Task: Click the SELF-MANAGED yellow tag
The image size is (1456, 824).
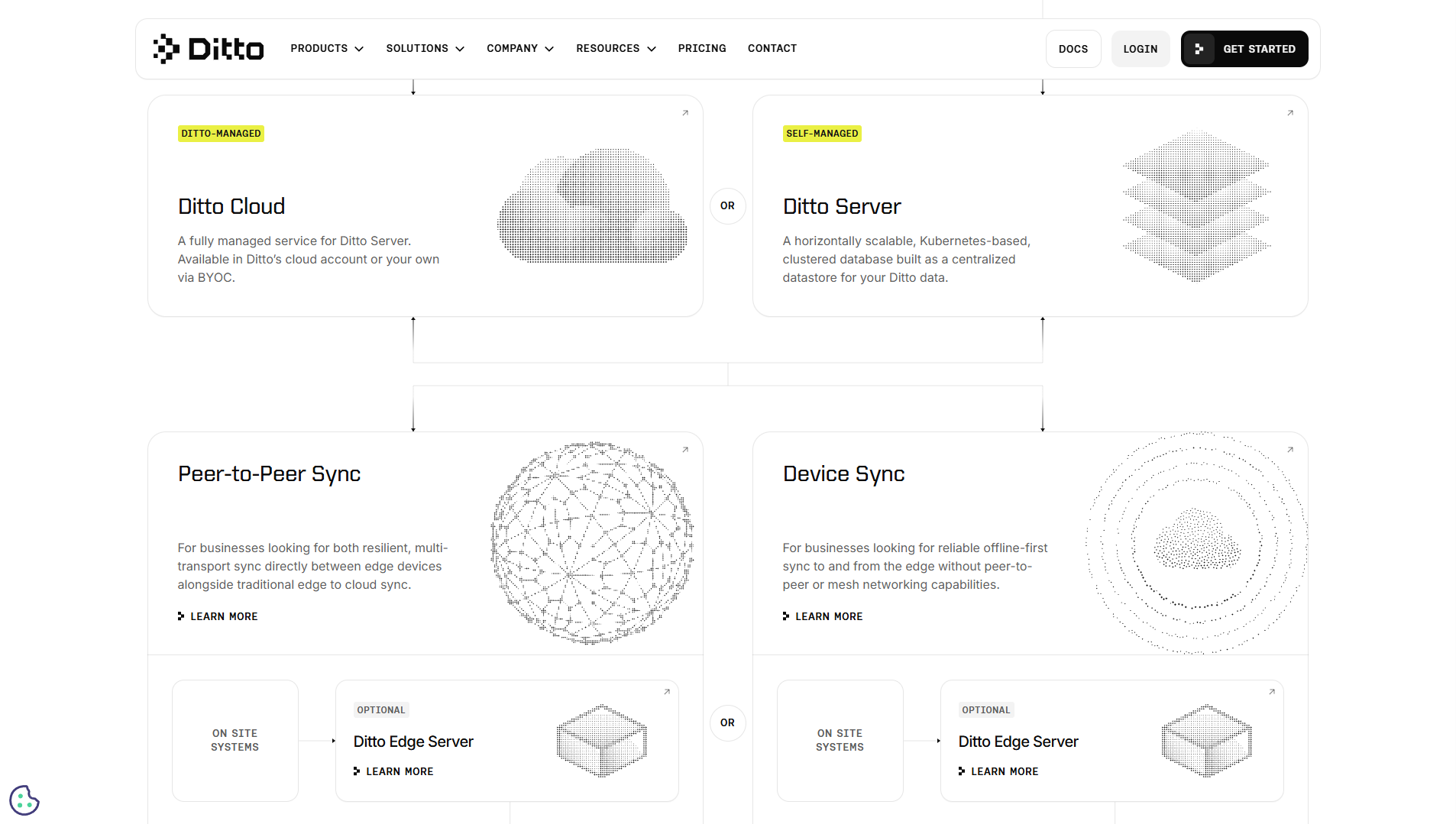Action: pyautogui.click(x=822, y=134)
